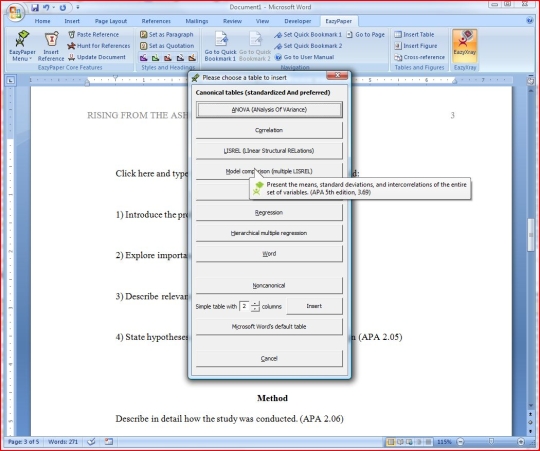Screen dimensions: 540x451
Task: Click the Office button
Action: (x=15, y=12)
